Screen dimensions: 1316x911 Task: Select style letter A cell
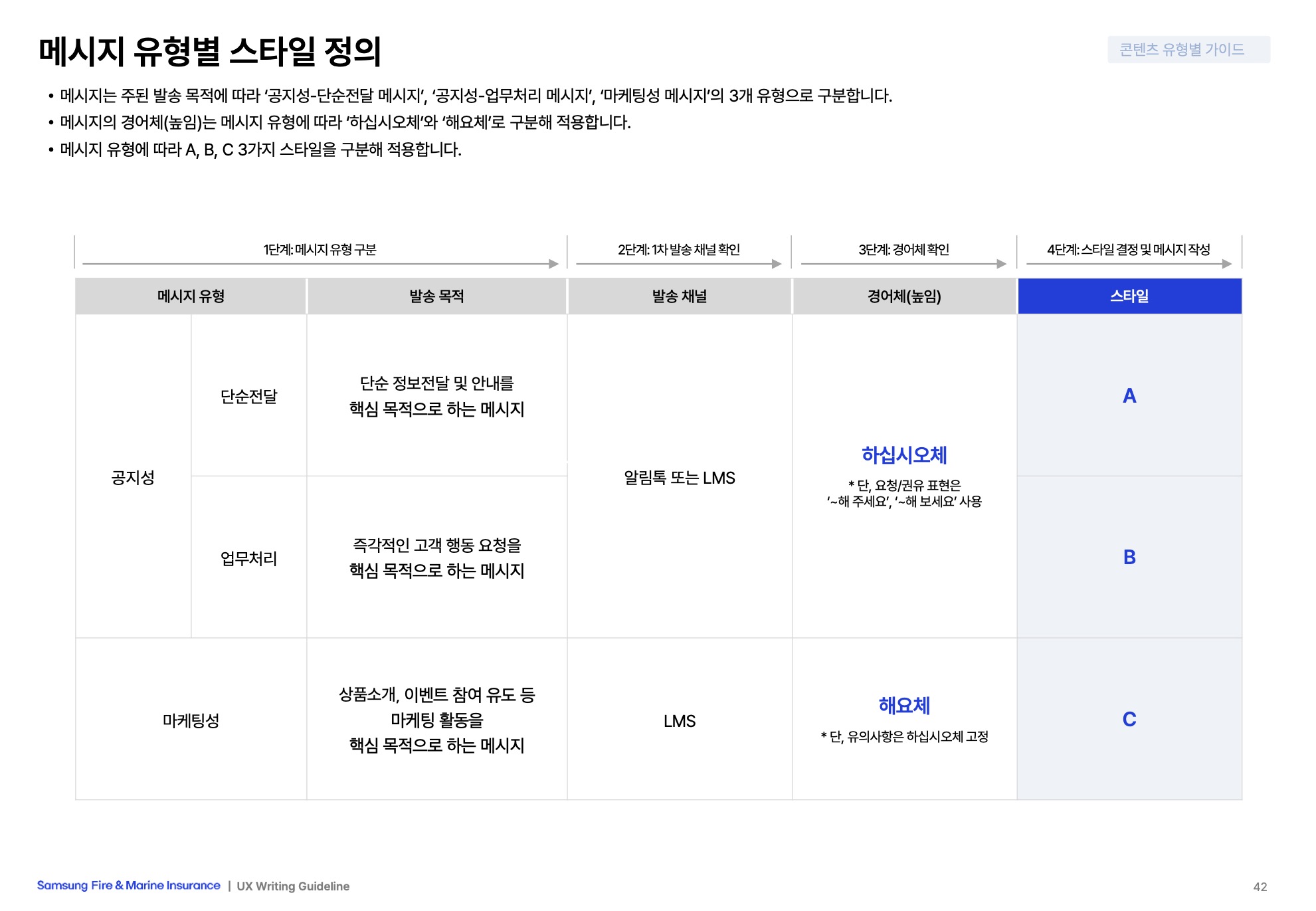pyautogui.click(x=1129, y=396)
